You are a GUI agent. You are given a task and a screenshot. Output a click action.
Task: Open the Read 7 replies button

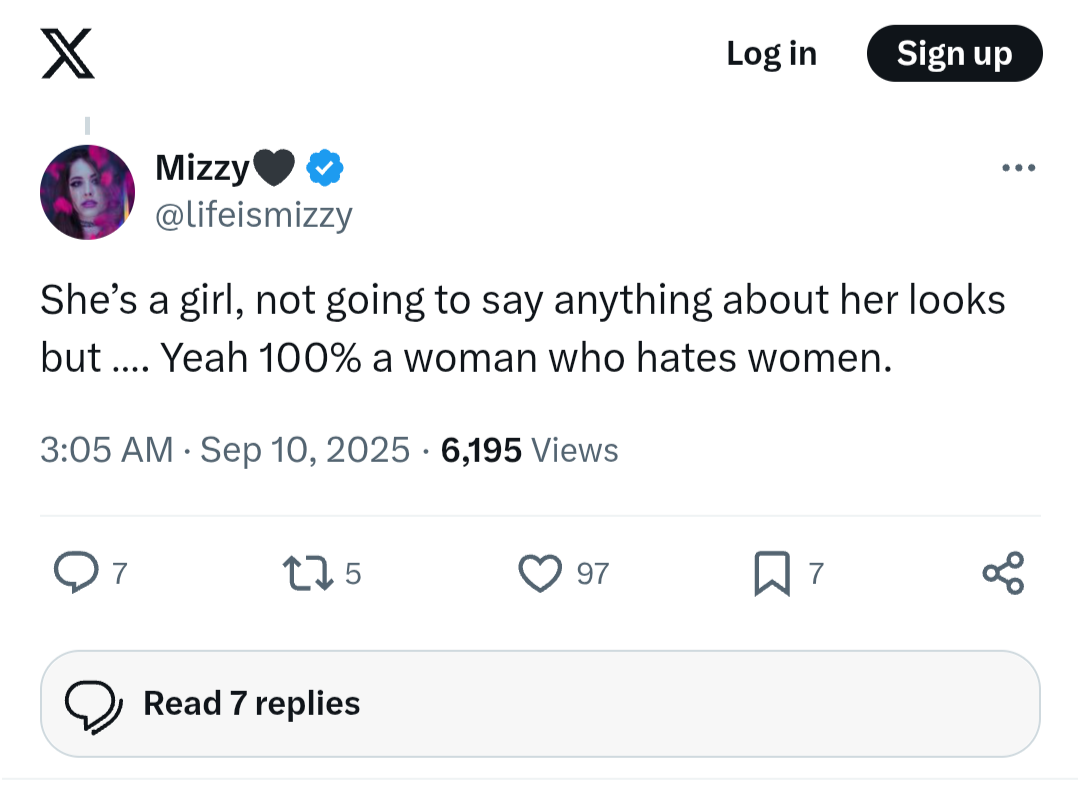(x=540, y=704)
